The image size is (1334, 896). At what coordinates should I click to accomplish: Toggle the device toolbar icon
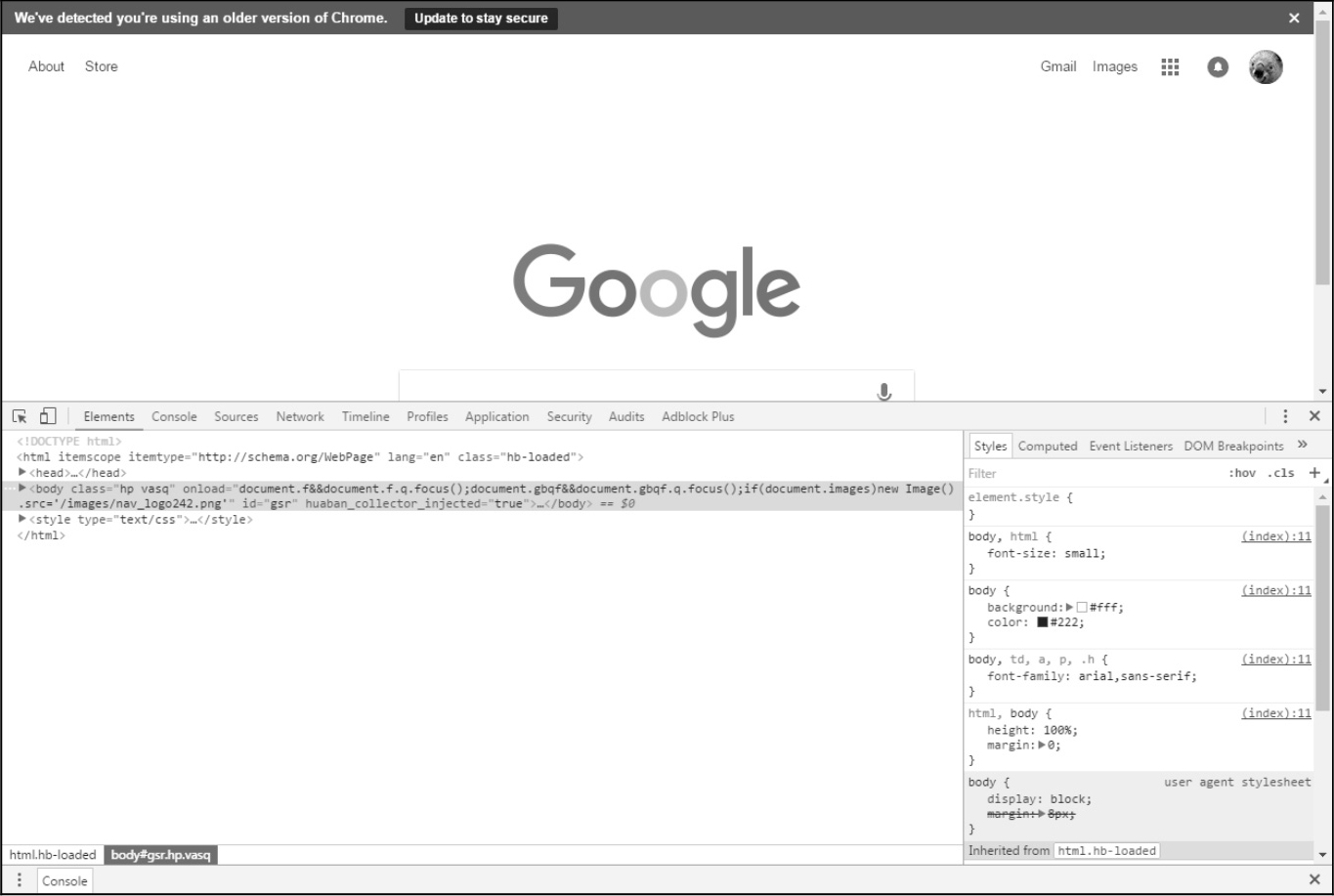[x=48, y=416]
